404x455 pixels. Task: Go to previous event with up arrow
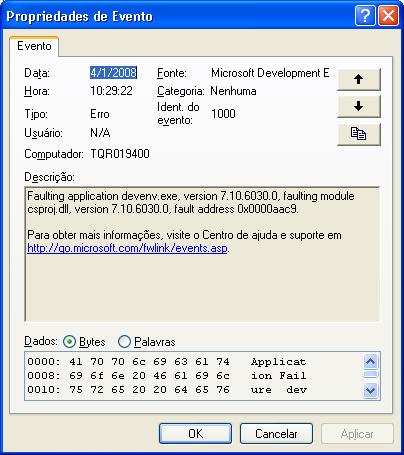pyautogui.click(x=359, y=79)
